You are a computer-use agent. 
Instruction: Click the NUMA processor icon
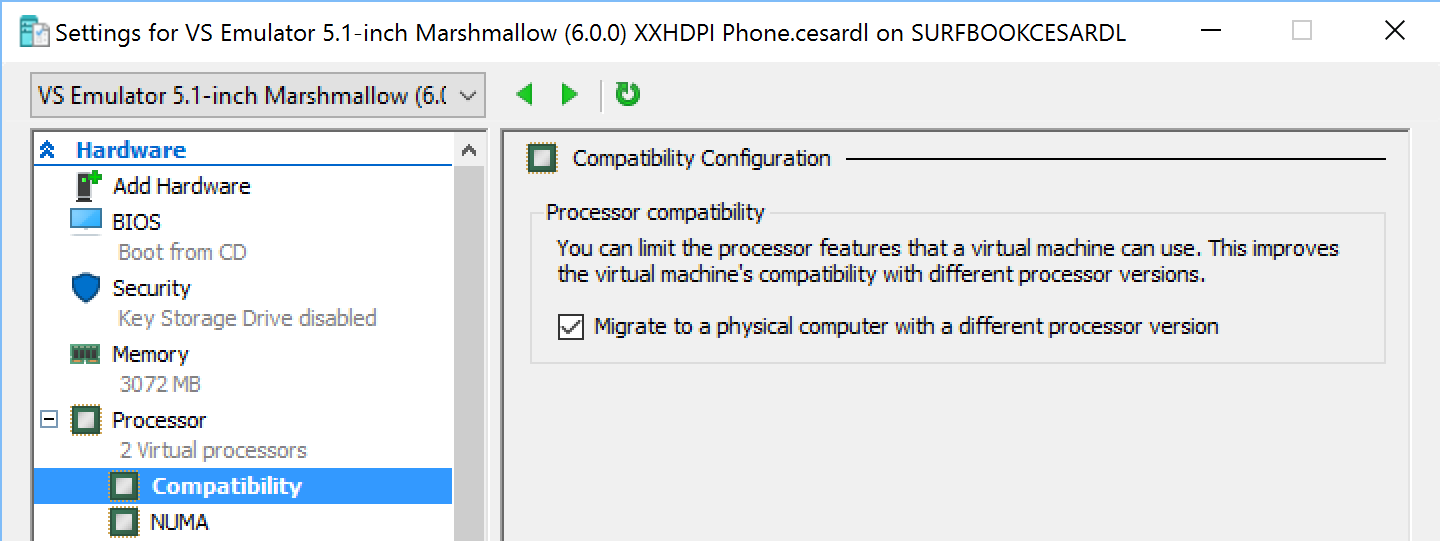(124, 521)
